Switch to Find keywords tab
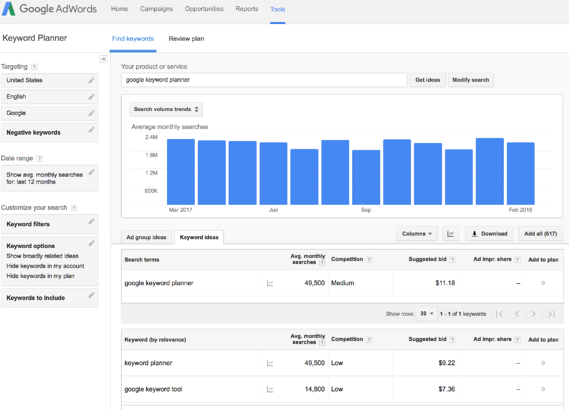This screenshot has width=569, height=410. [133, 38]
